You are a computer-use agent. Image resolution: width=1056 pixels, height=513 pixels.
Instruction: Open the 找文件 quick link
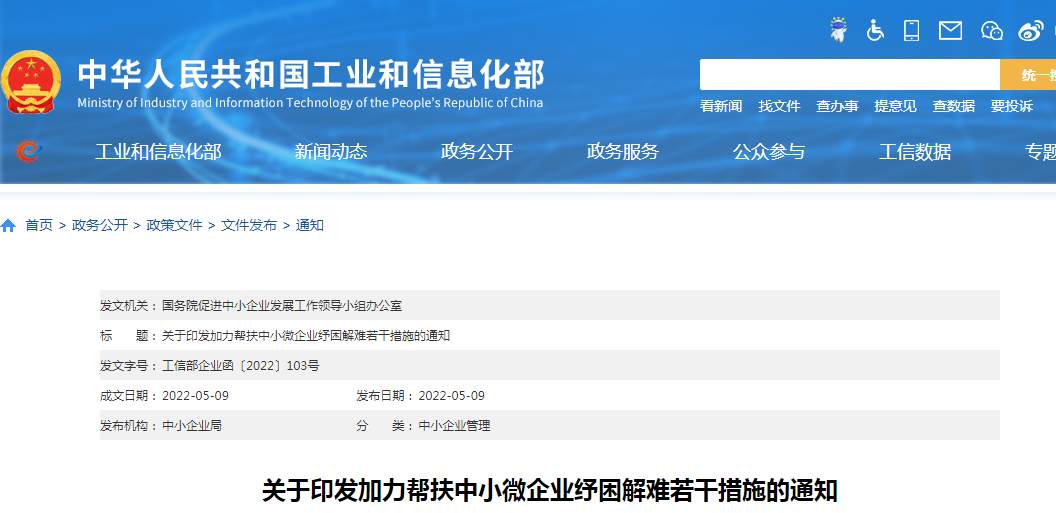tap(779, 106)
